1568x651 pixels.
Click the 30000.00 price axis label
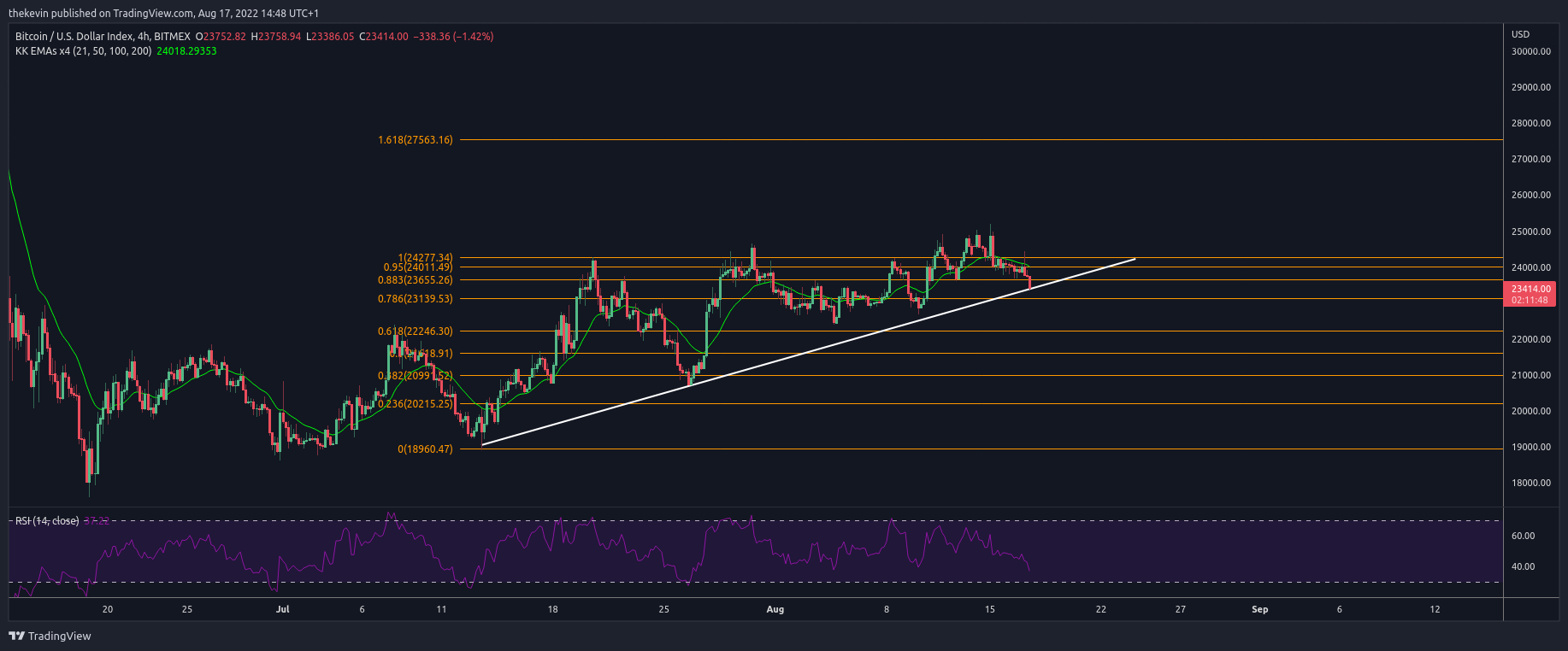tap(1530, 51)
